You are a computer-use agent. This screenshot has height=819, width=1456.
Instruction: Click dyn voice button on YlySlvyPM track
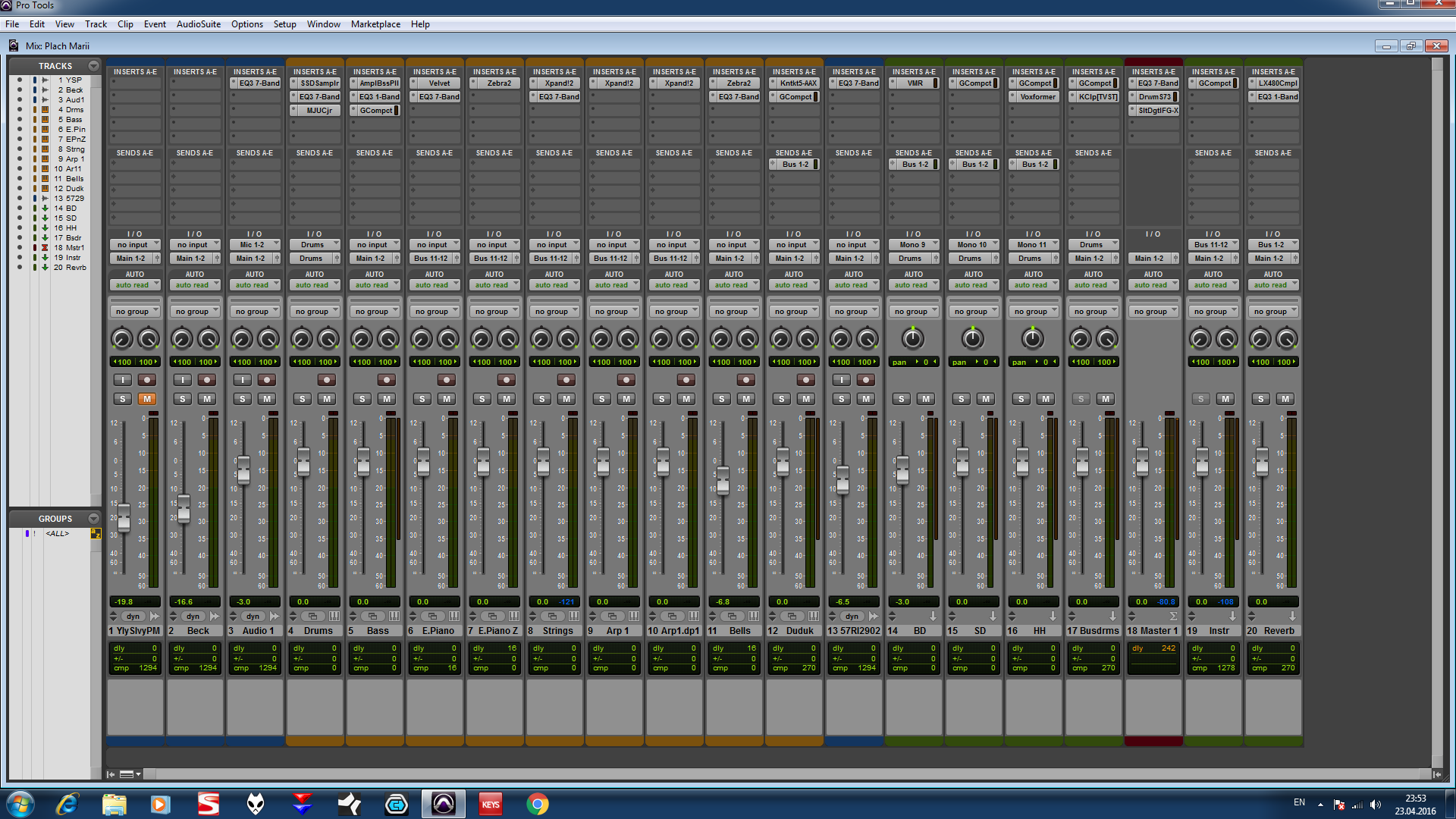pos(133,617)
